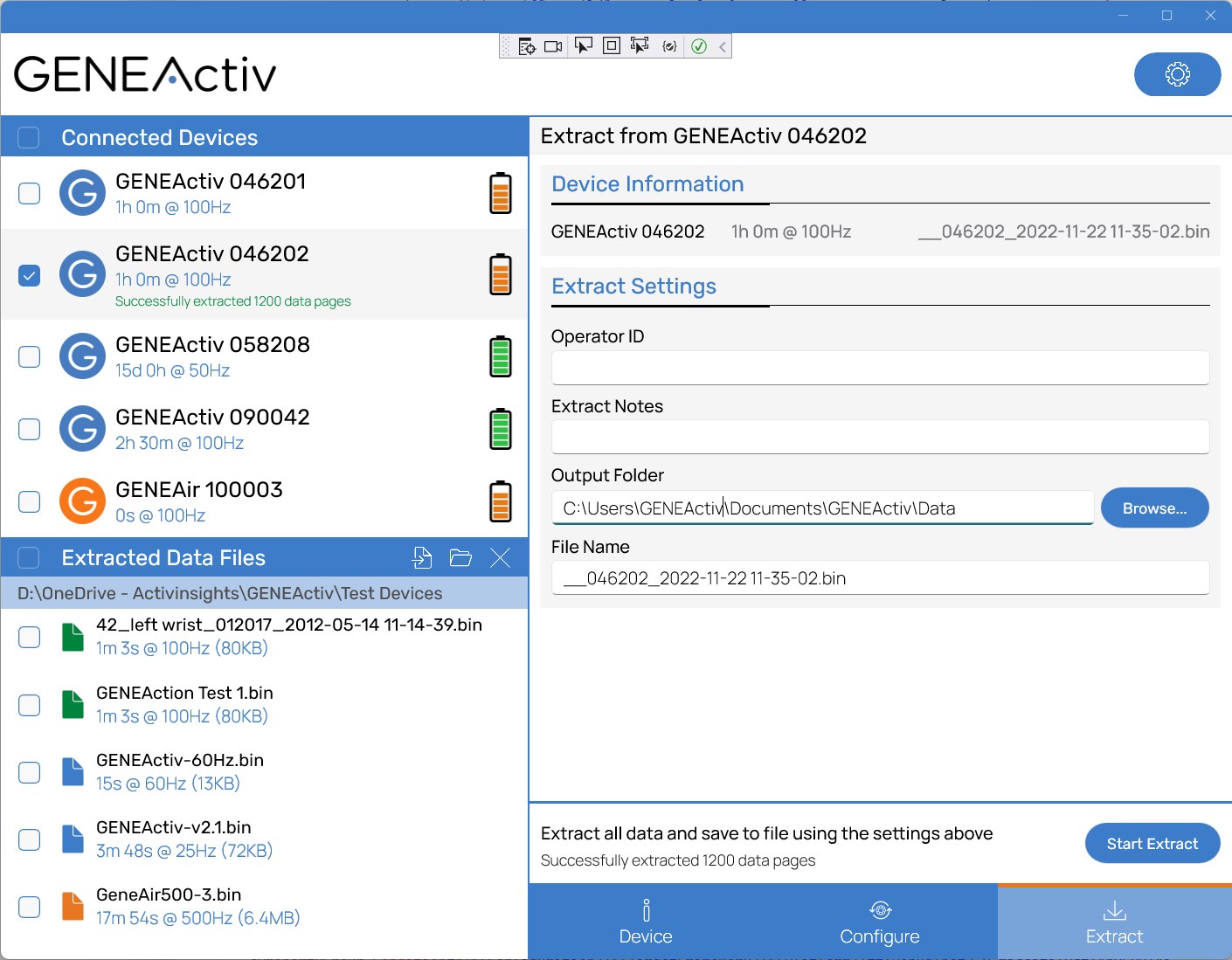
Task: Select the camera icon in the floating toolbar
Action: (552, 45)
